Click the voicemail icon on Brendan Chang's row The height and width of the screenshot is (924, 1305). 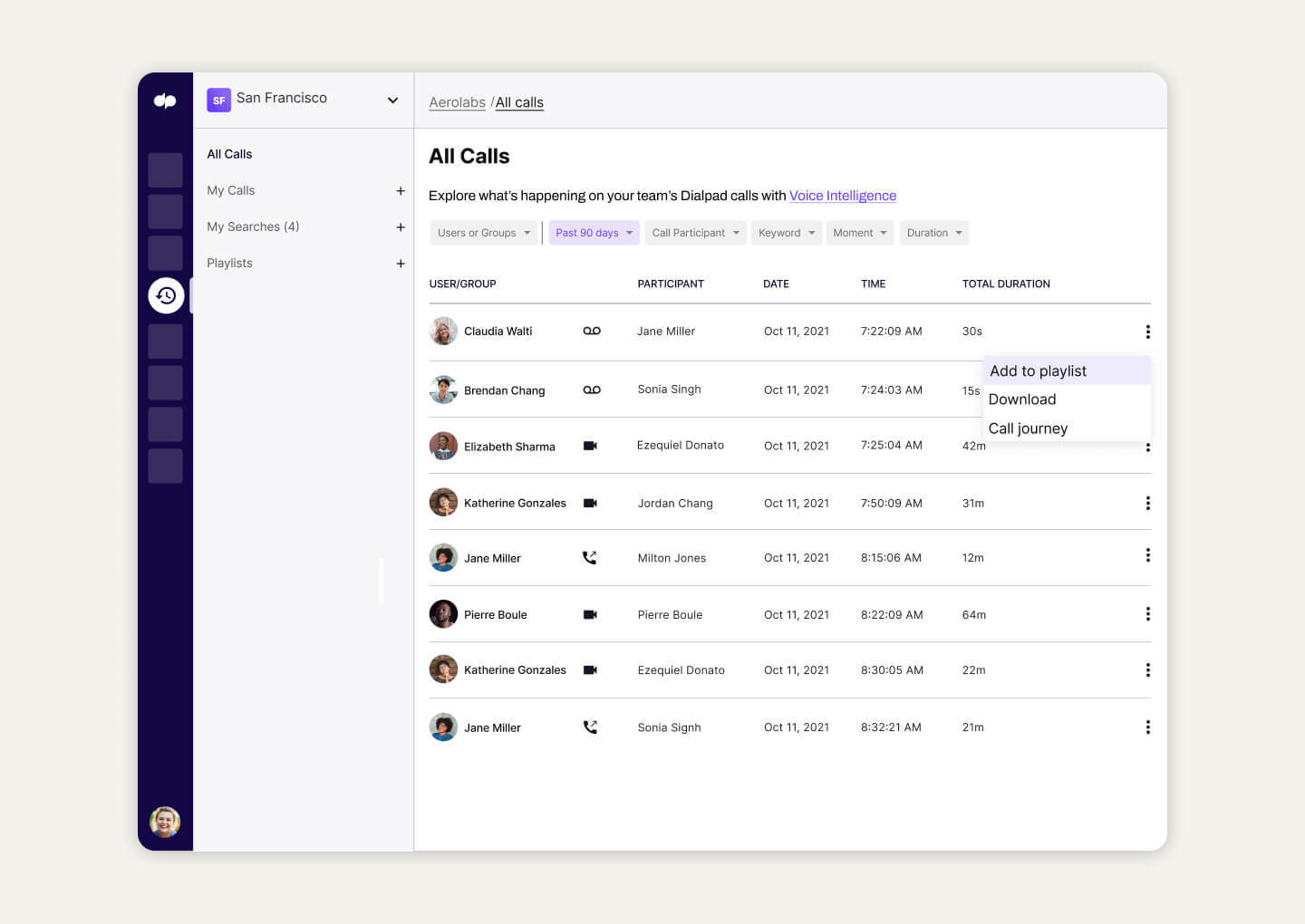coord(592,389)
